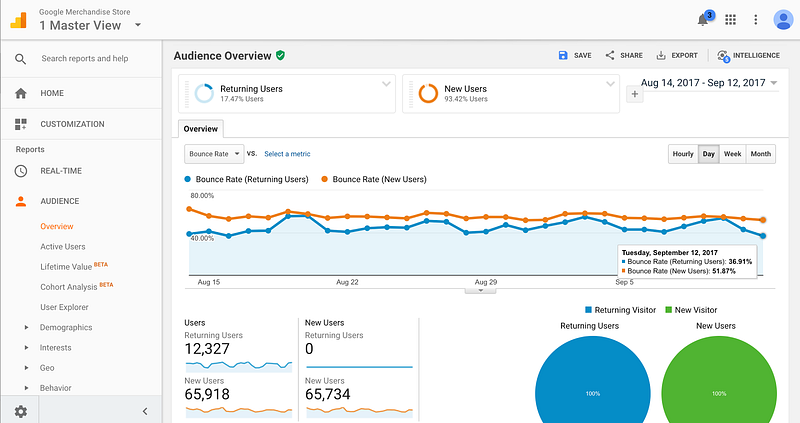Click the SHARE button label
Image resolution: width=800 pixels, height=423 pixels.
pos(632,55)
